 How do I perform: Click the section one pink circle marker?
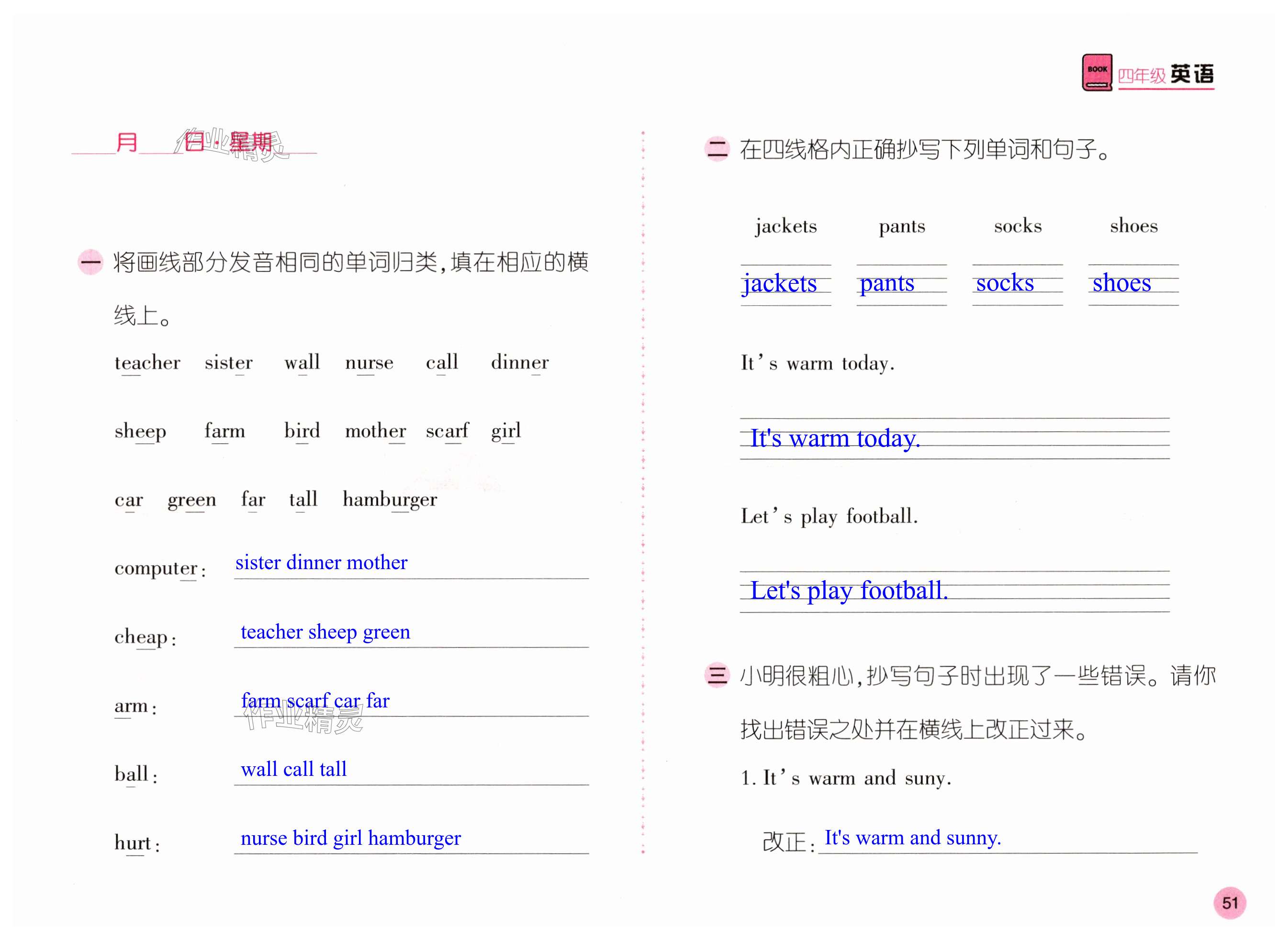point(90,262)
